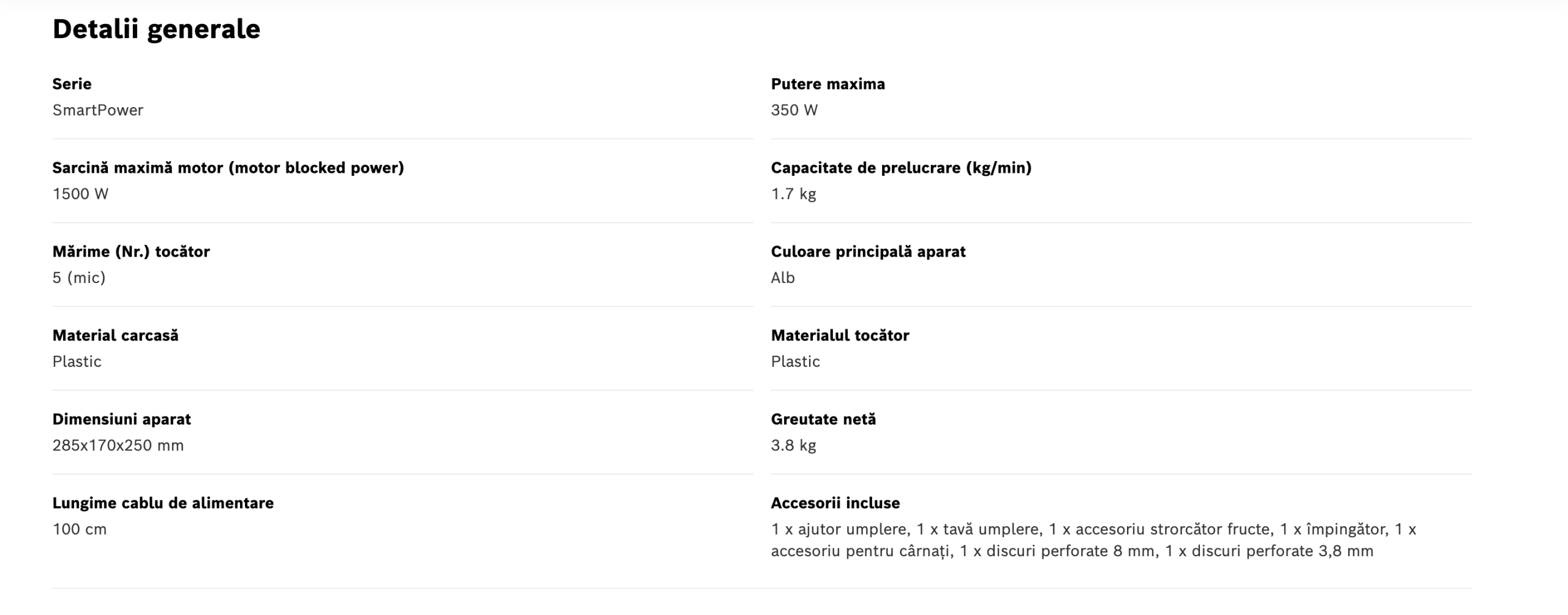Click 'Lungime cablu de alimentare' label

coord(163,504)
